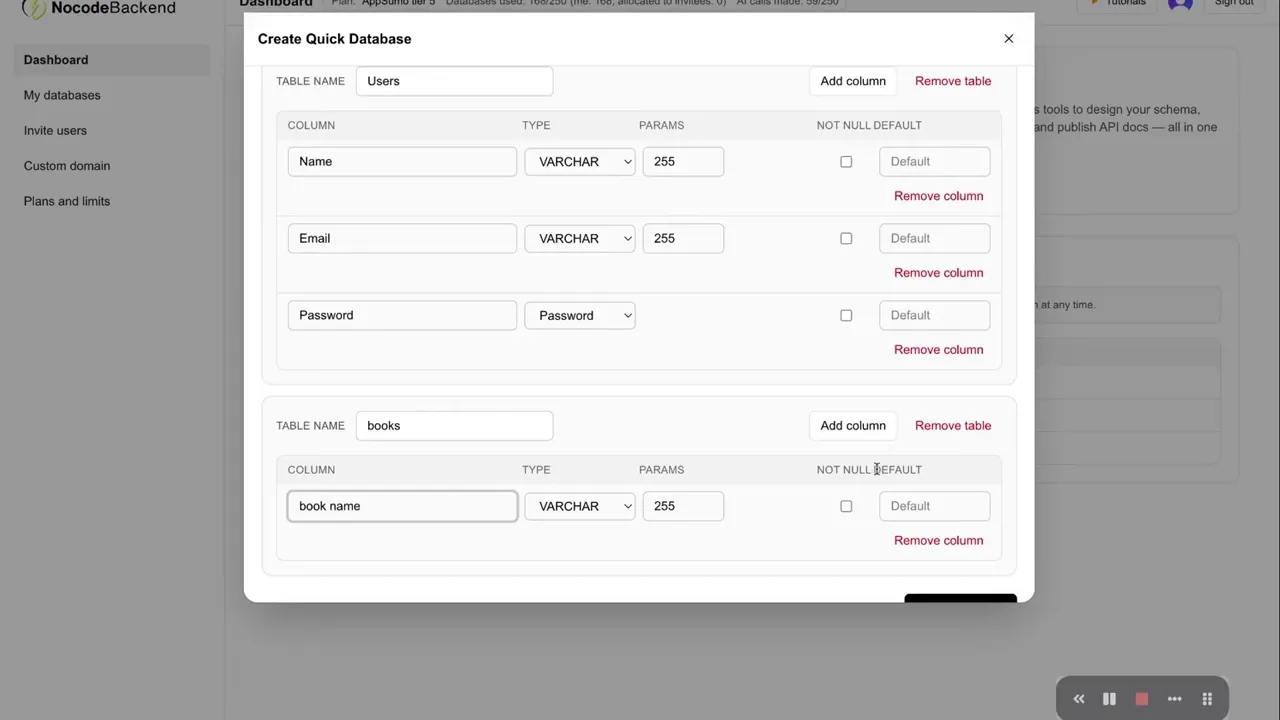The height and width of the screenshot is (720, 1280).
Task: Open My databases in the sidebar
Action: pyautogui.click(x=62, y=95)
